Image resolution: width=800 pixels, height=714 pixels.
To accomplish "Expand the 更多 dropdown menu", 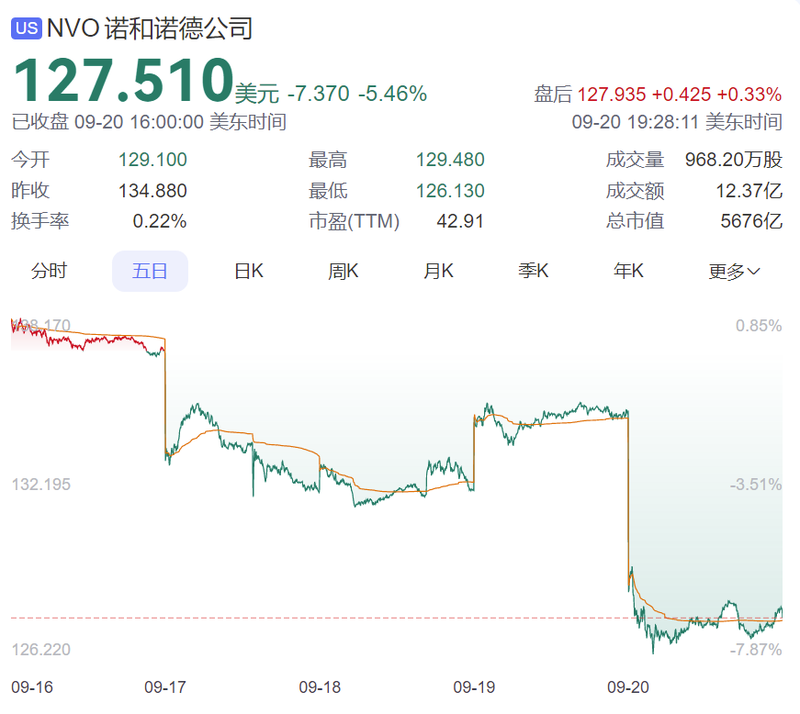I will point(734,271).
